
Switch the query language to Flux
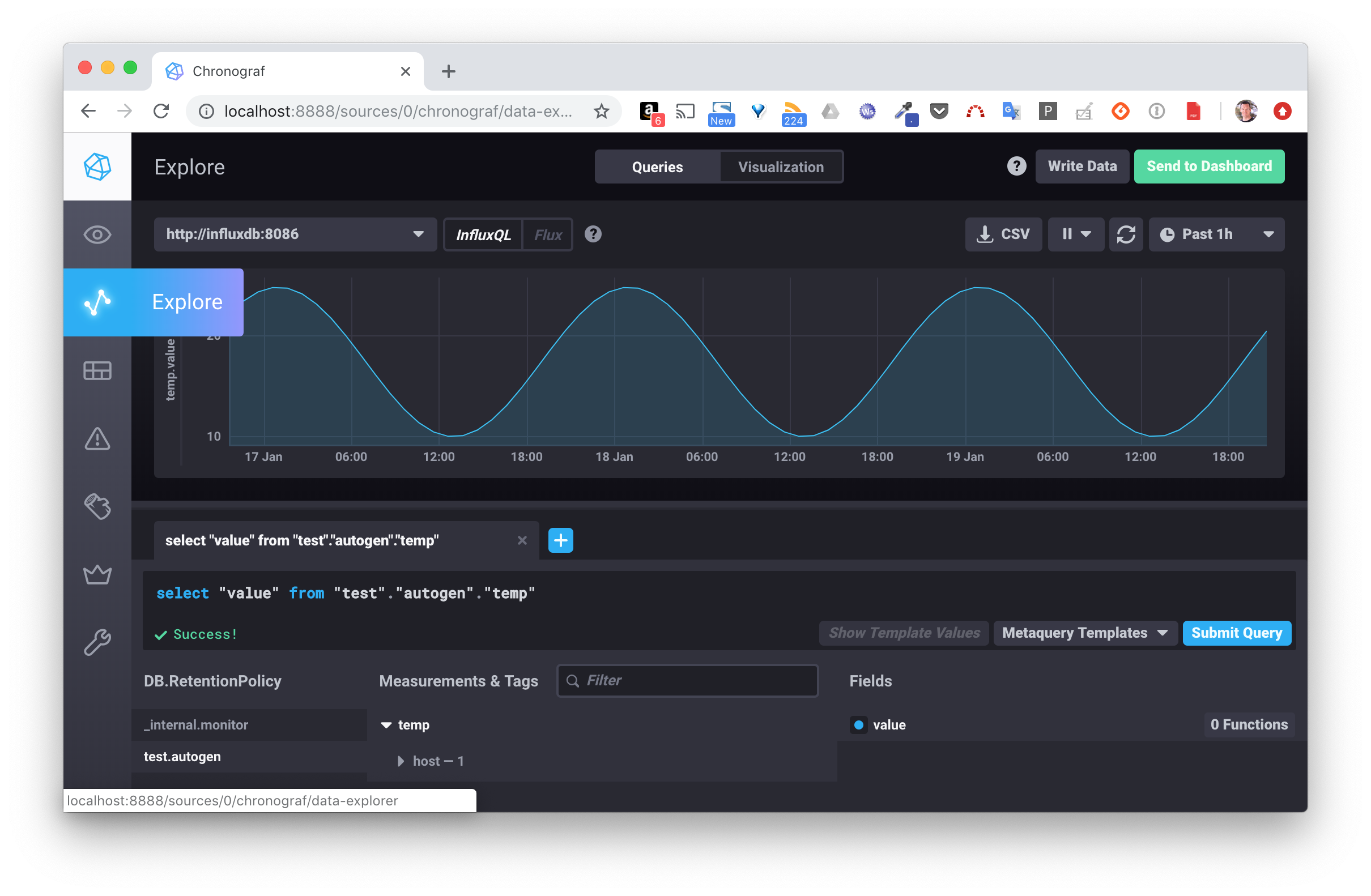pyautogui.click(x=548, y=235)
